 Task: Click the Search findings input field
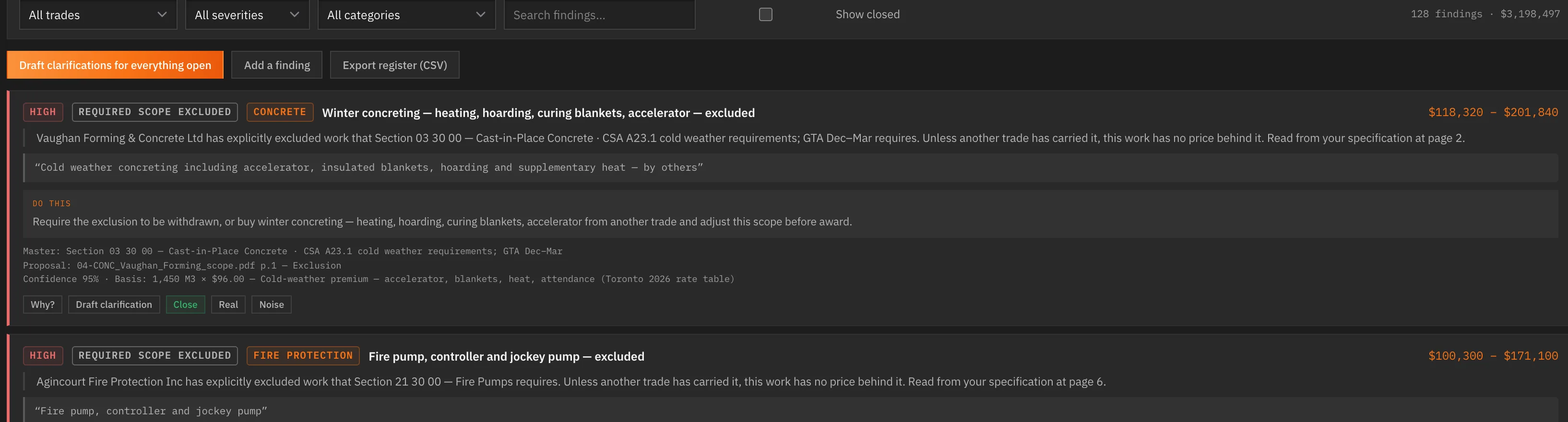(599, 14)
